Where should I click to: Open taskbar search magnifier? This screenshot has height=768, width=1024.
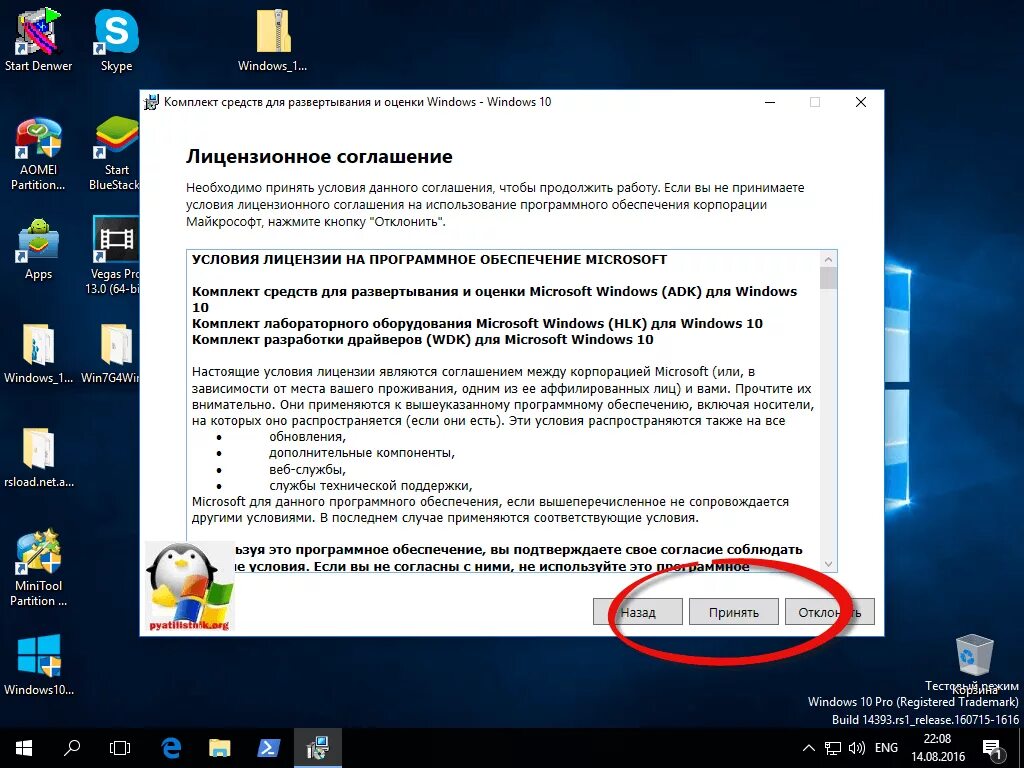click(x=72, y=748)
